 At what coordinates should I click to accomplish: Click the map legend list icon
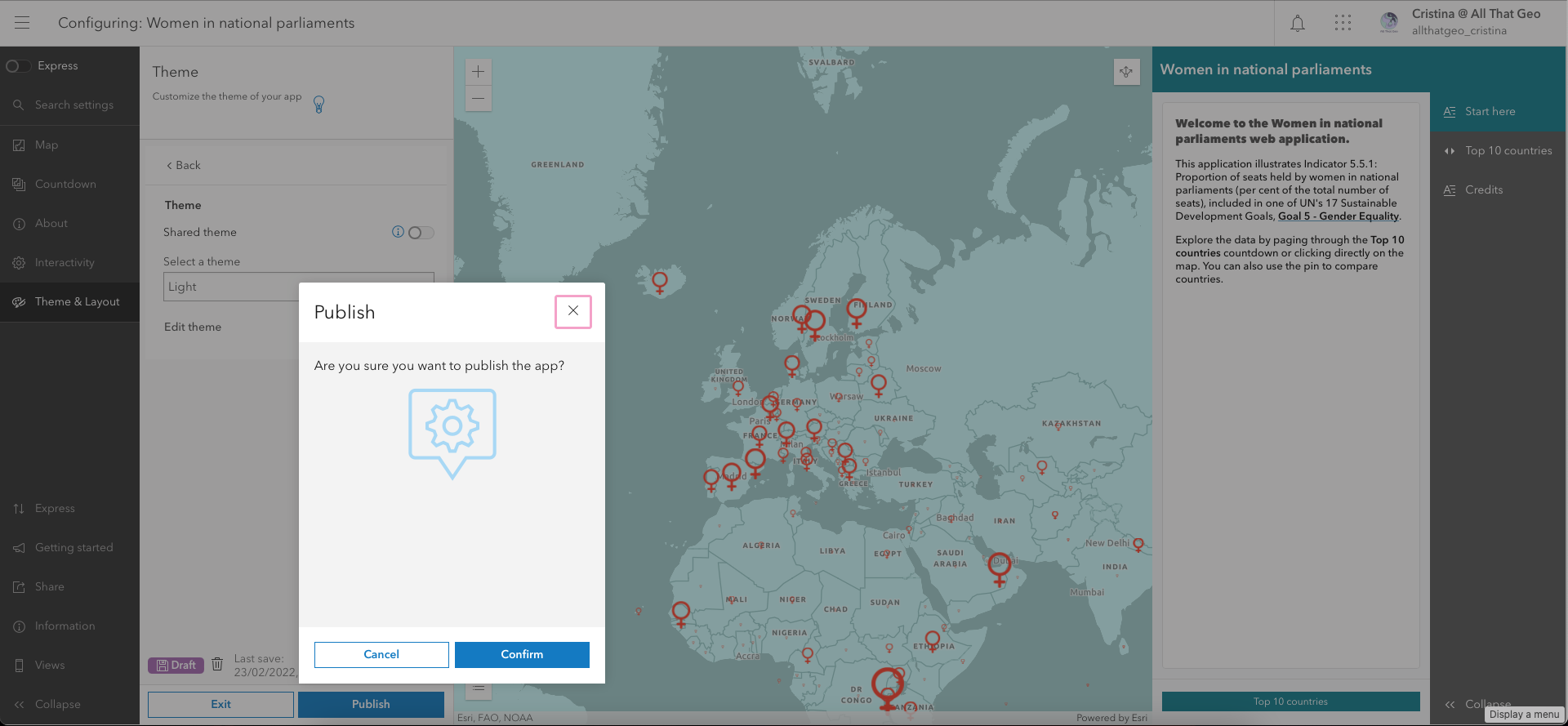(479, 688)
